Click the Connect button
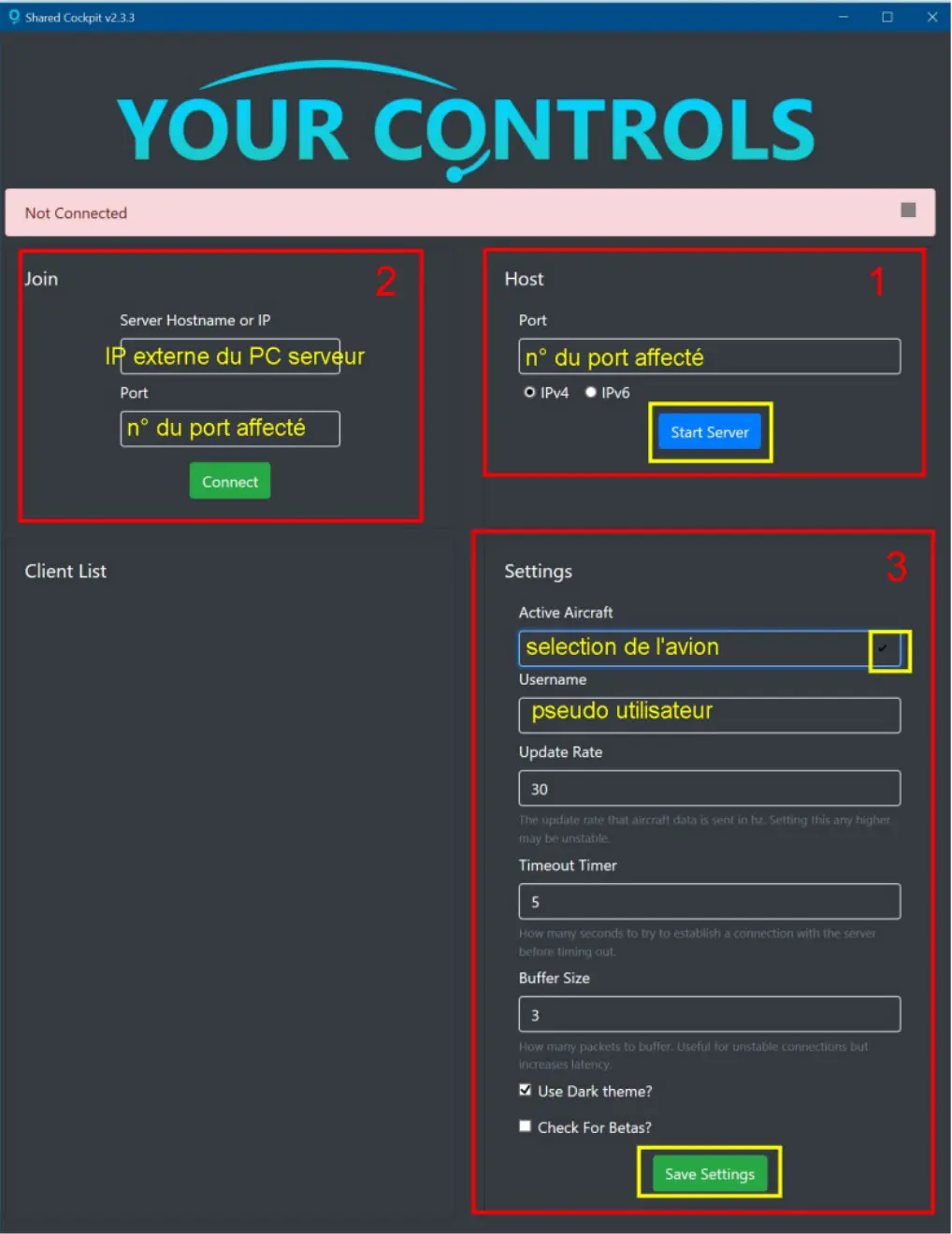The image size is (952, 1234). [230, 481]
